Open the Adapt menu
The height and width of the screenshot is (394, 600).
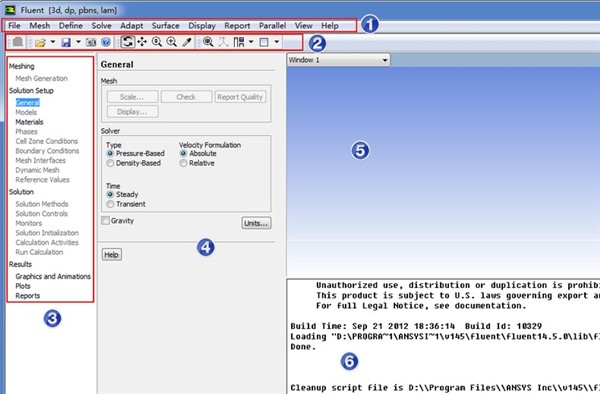[132, 26]
